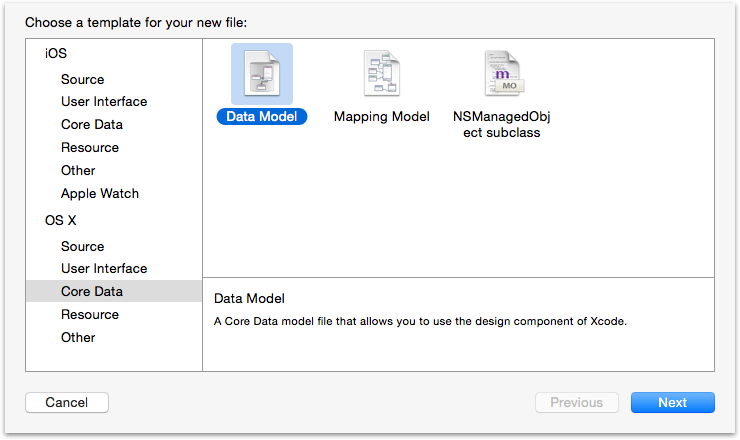Click the Mapping Model text label
Screen dimensions: 740x440
(x=382, y=117)
